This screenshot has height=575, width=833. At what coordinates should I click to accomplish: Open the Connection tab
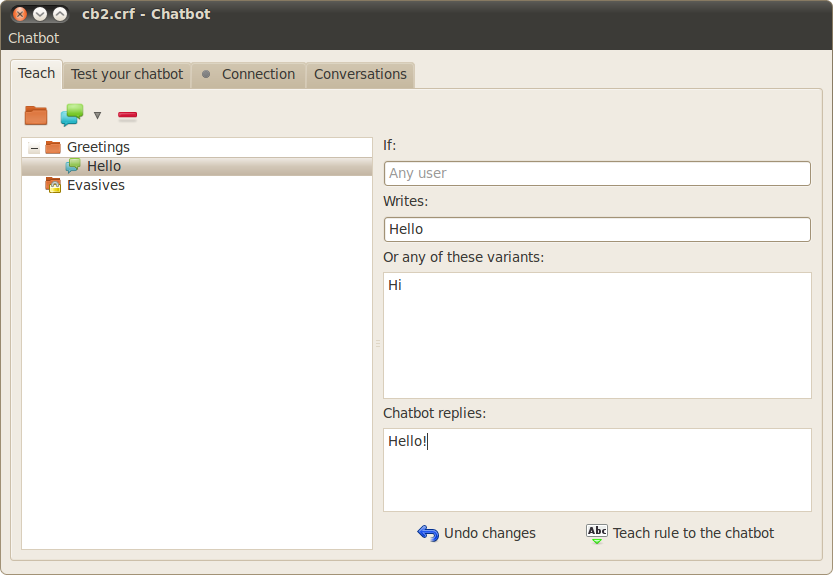tap(249, 74)
